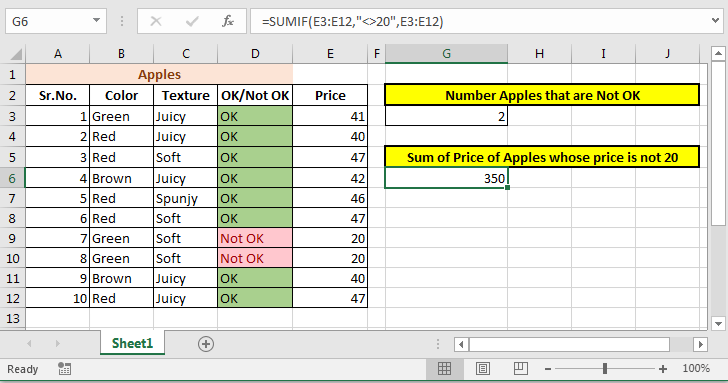The width and height of the screenshot is (728, 383).
Task: Click the Not OK cell in row 9
Action: pyautogui.click(x=255, y=238)
